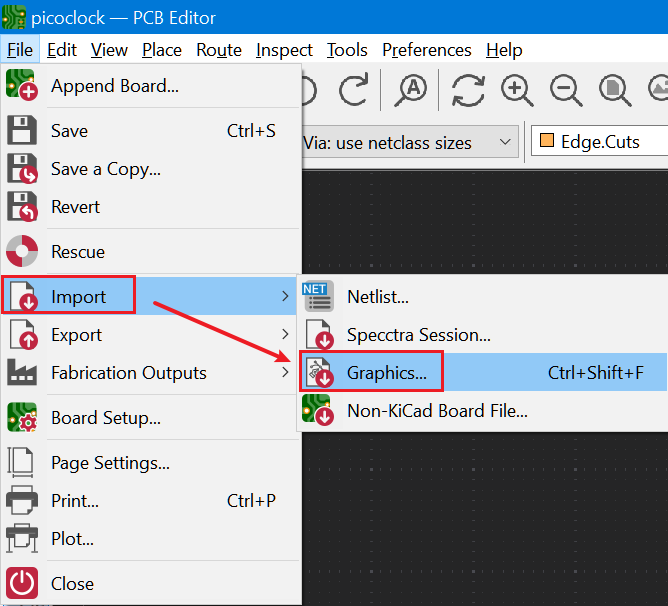Click the Import document icon
The width and height of the screenshot is (668, 606).
point(24,296)
